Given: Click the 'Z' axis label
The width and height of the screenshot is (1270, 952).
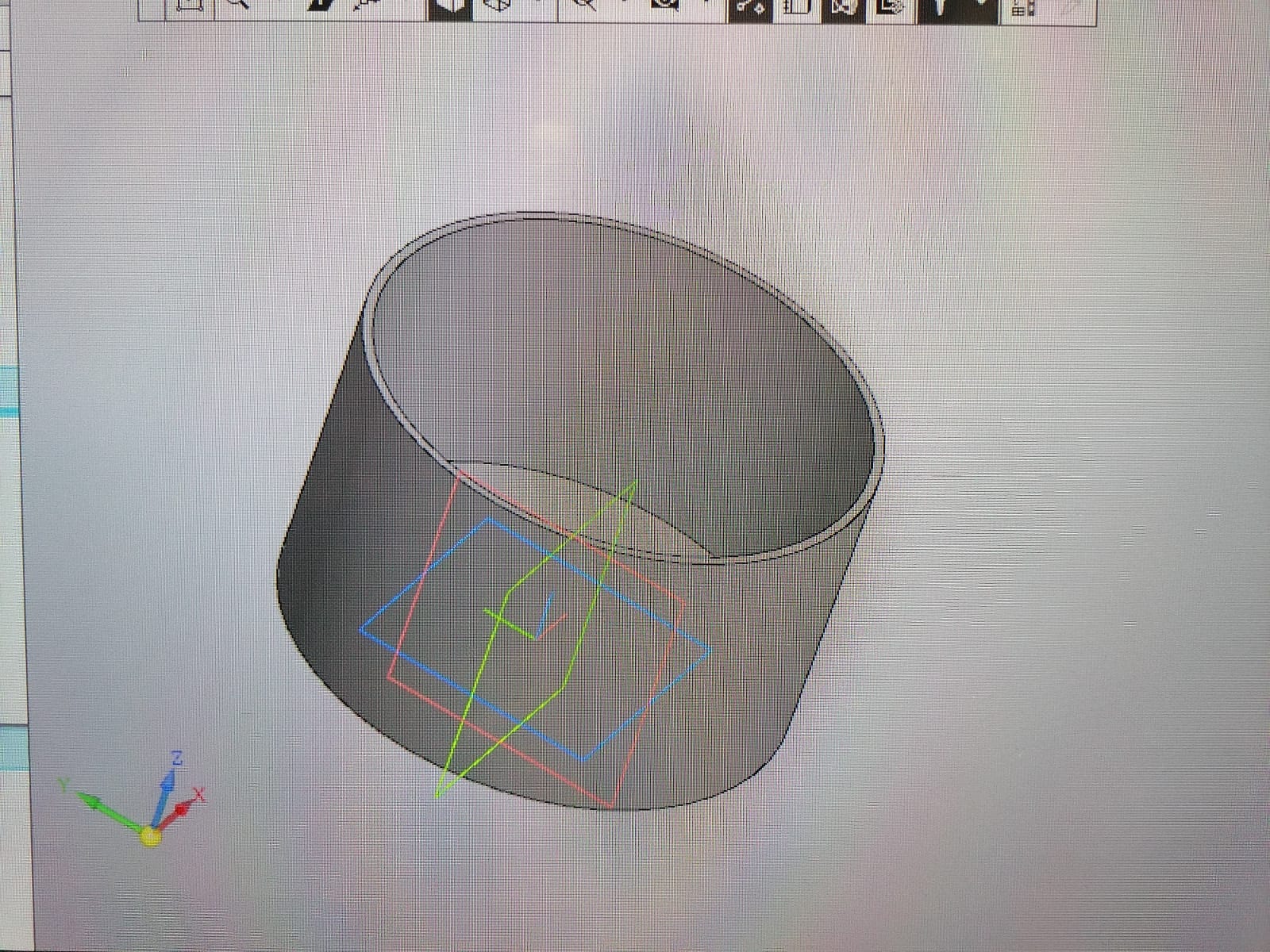Looking at the screenshot, I should pyautogui.click(x=177, y=758).
